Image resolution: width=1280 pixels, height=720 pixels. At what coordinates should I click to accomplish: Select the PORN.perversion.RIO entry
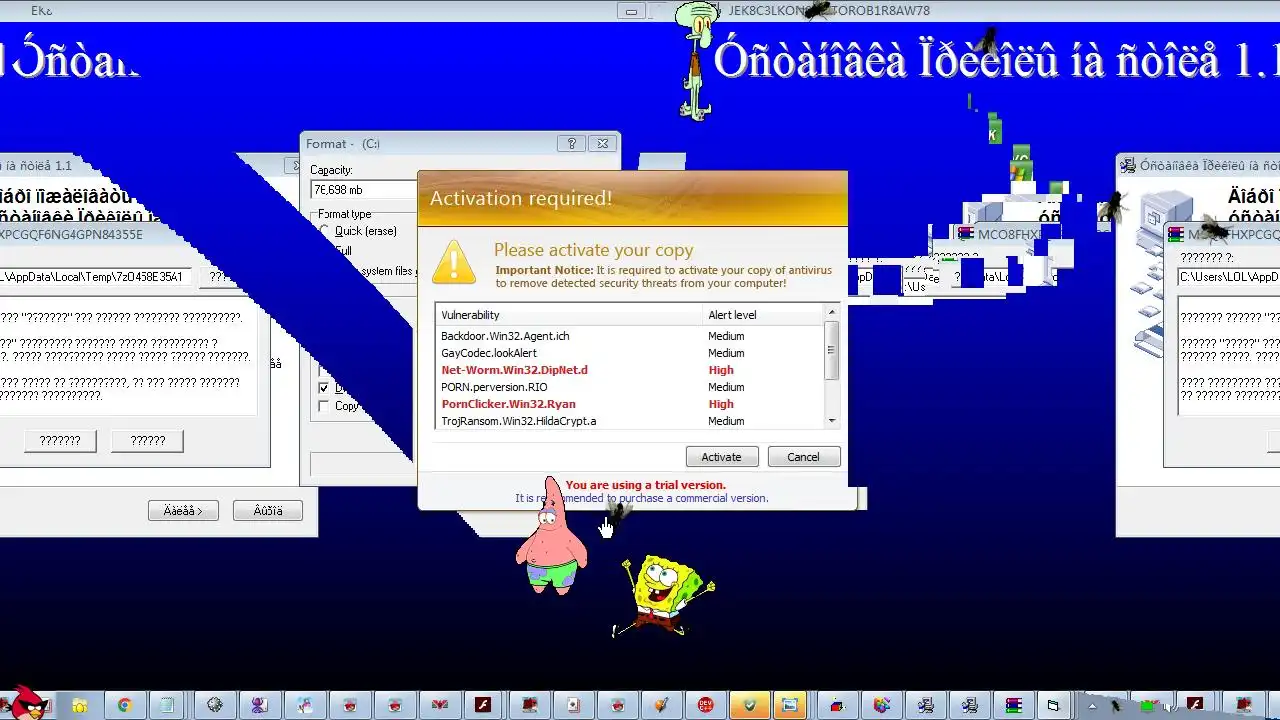(630, 387)
